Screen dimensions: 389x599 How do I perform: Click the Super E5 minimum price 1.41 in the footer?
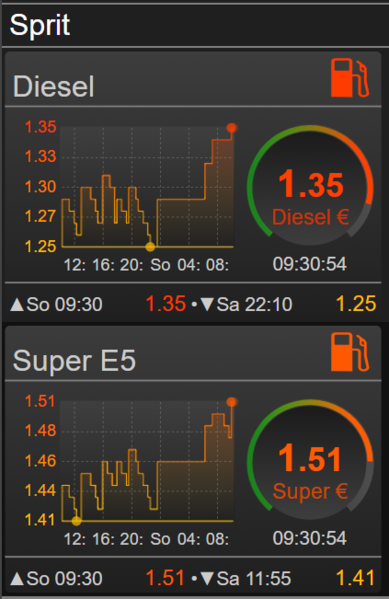tap(356, 578)
